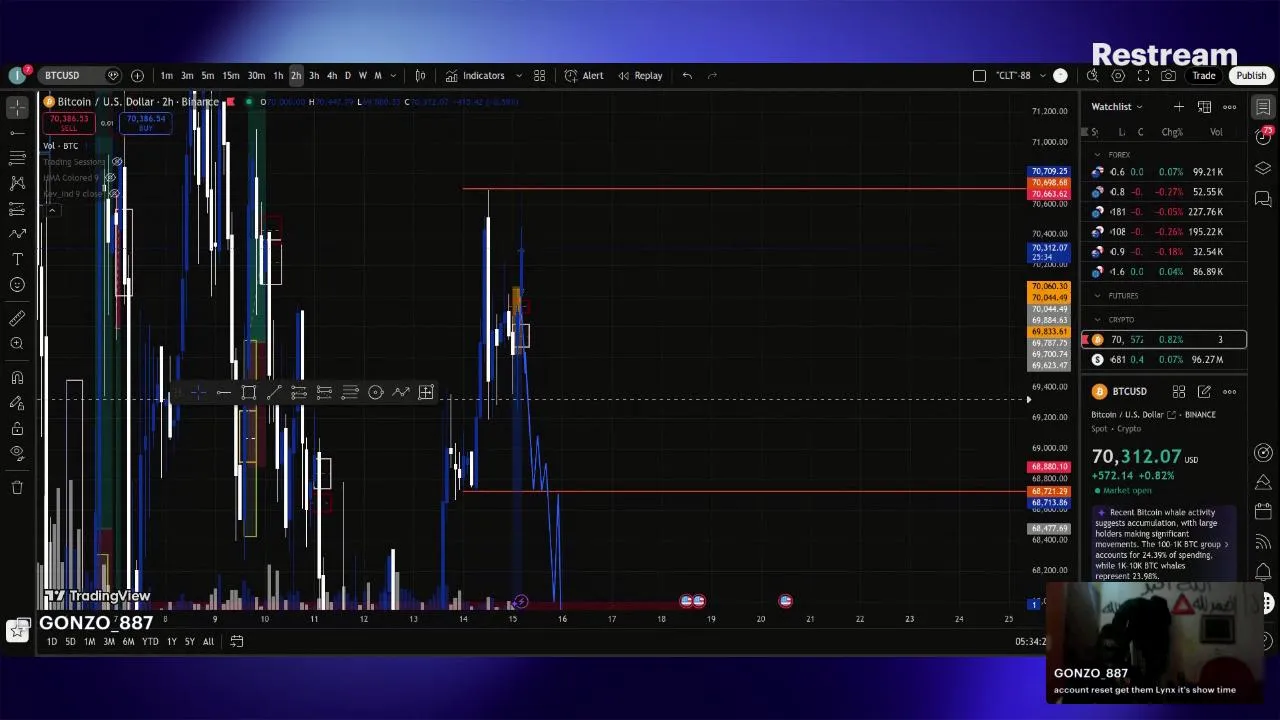Select the ruler measure tool

tap(17, 318)
